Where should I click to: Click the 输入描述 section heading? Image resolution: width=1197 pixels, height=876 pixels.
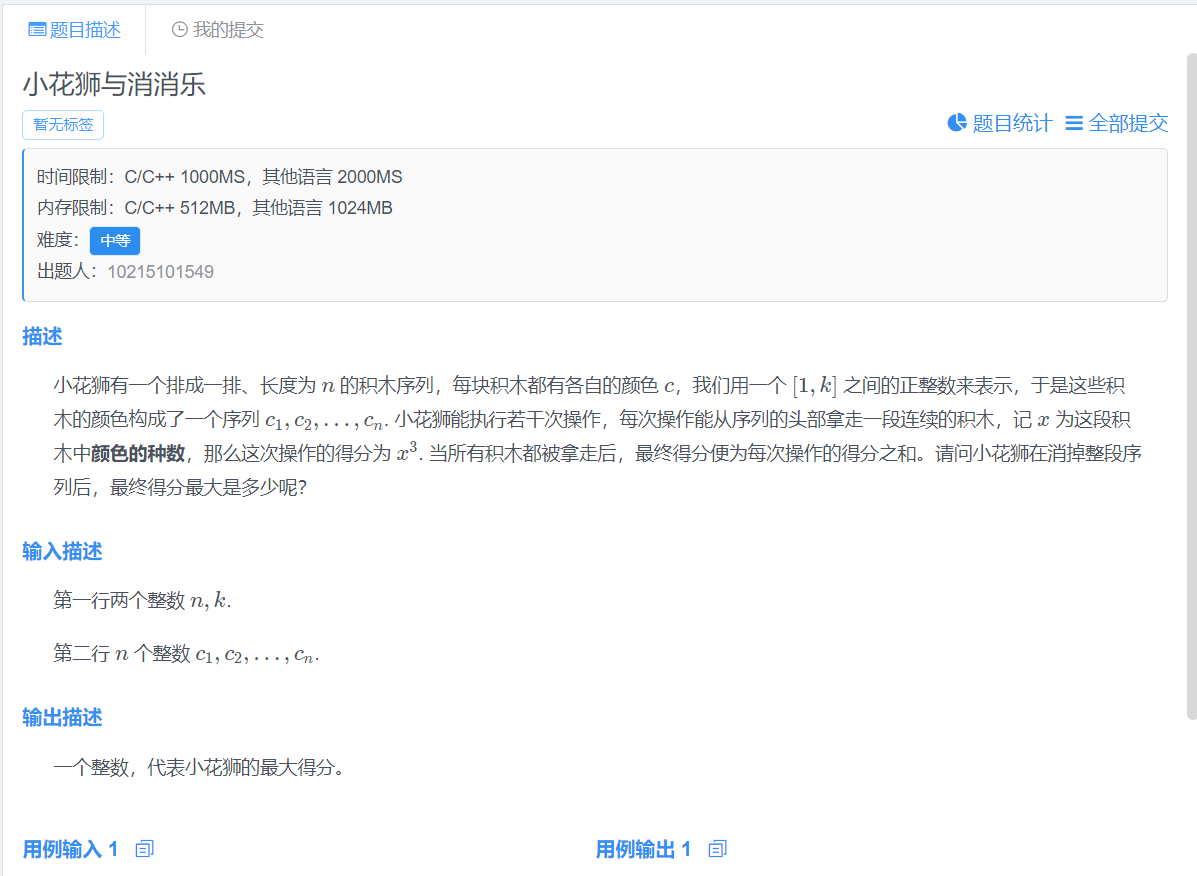click(62, 552)
